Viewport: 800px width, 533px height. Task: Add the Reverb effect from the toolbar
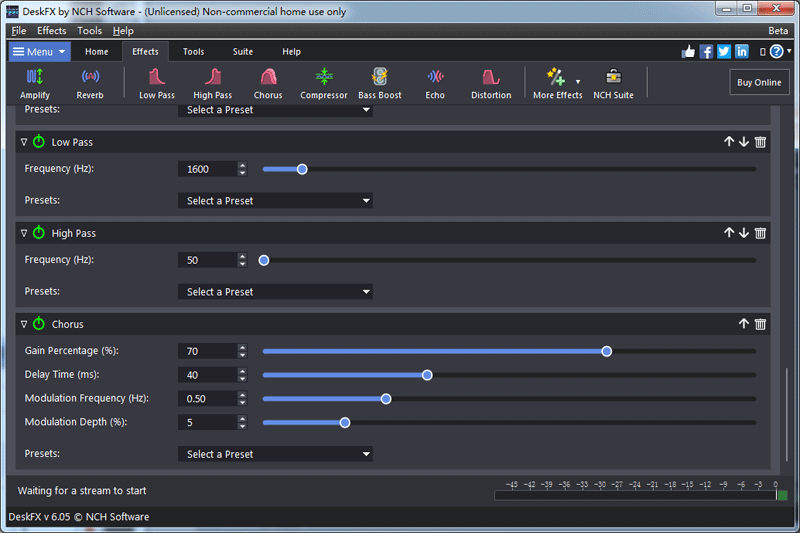tap(90, 84)
